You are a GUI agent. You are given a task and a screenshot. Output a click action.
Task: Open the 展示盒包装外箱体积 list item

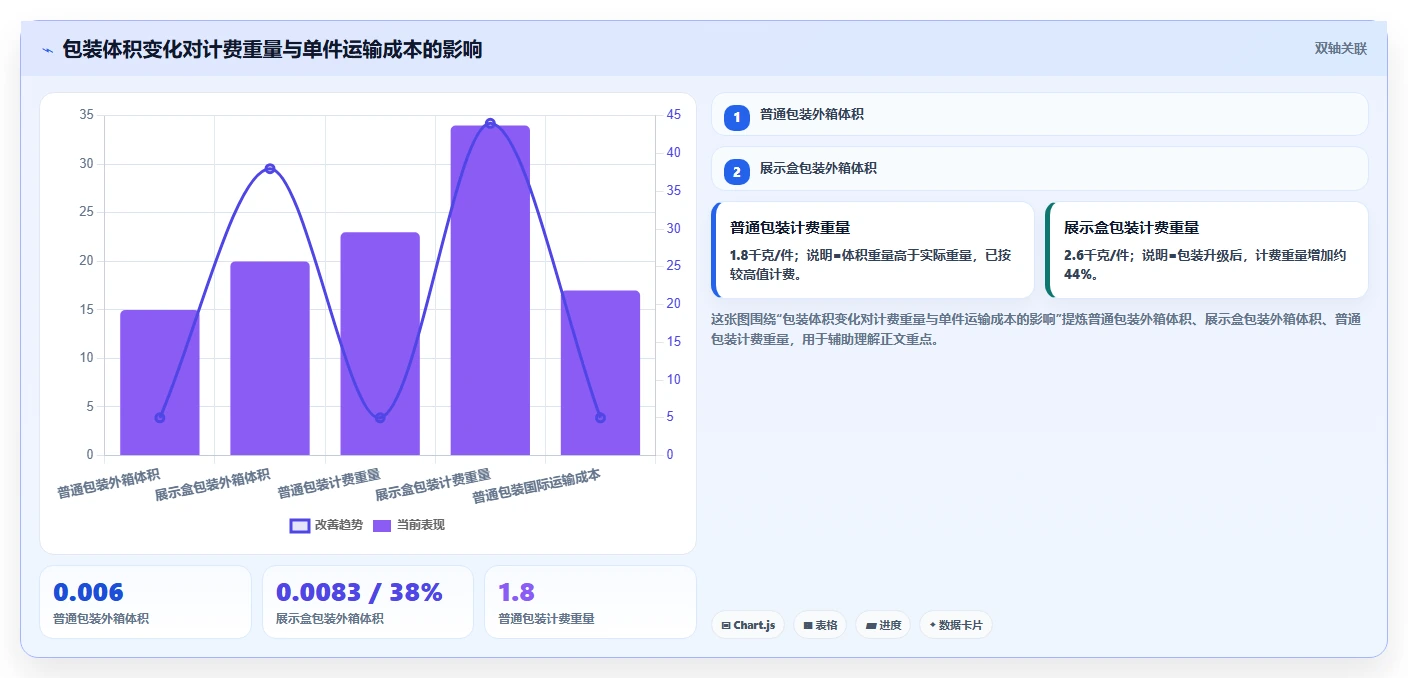(1039, 169)
